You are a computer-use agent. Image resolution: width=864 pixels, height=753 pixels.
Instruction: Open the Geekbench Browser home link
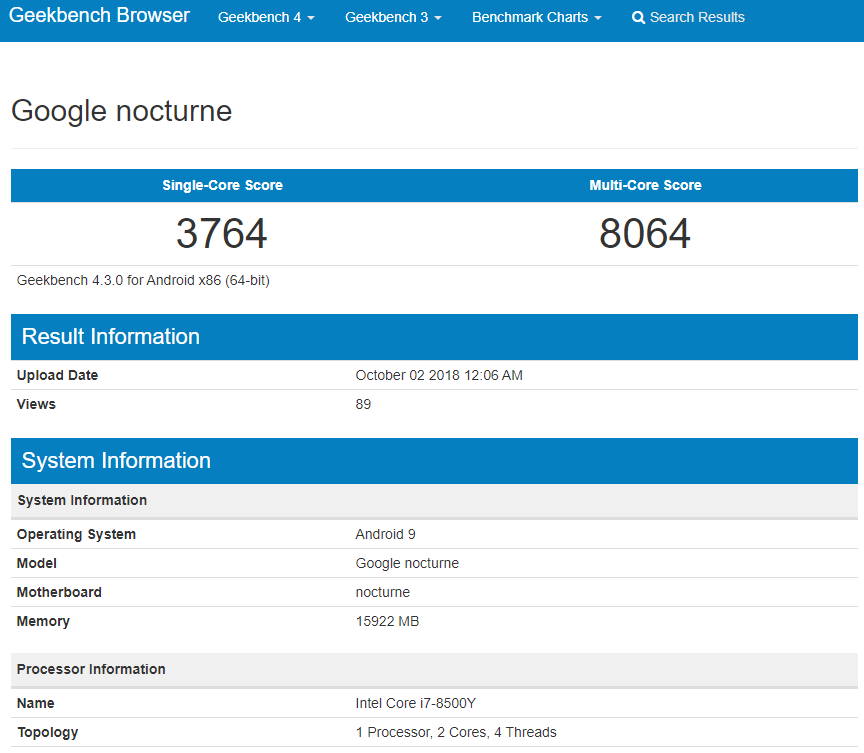pos(99,15)
